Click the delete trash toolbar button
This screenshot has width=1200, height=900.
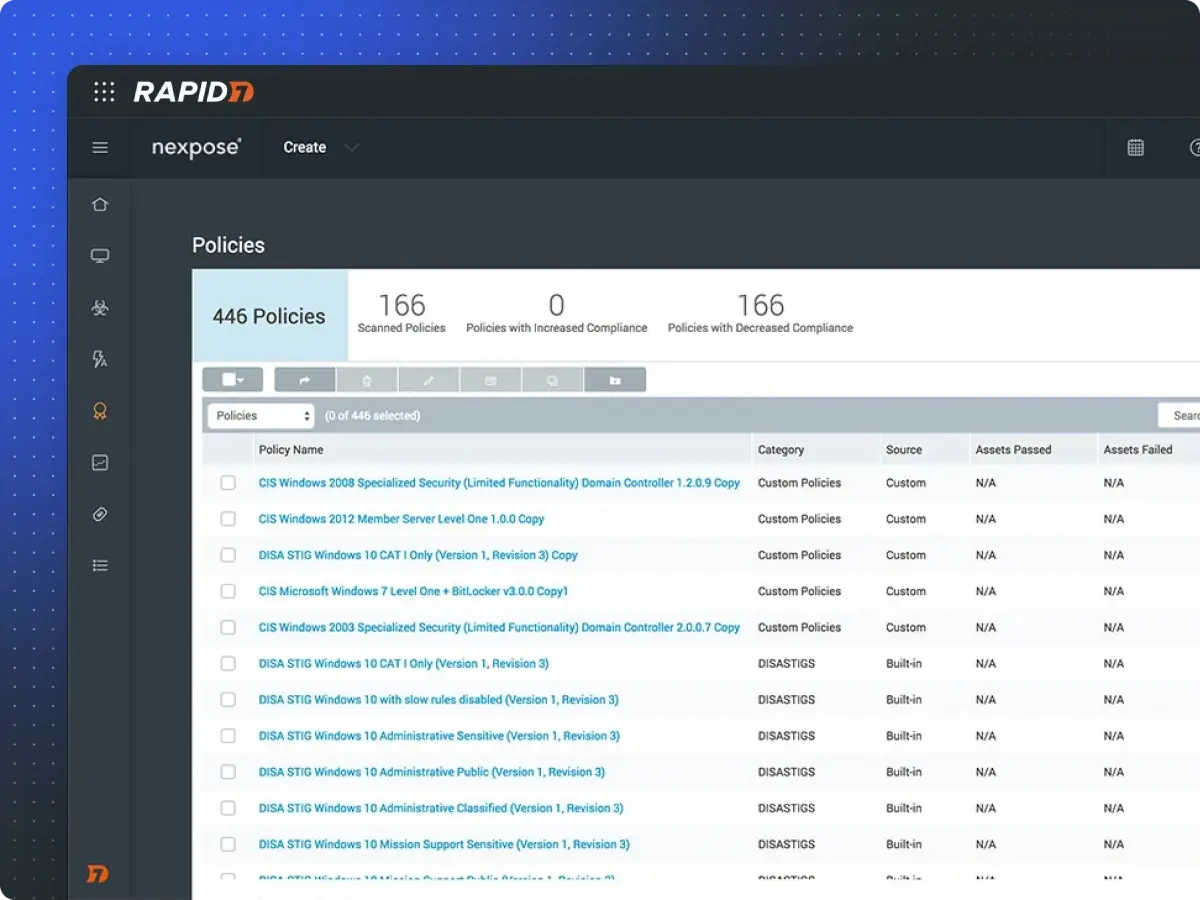(367, 380)
